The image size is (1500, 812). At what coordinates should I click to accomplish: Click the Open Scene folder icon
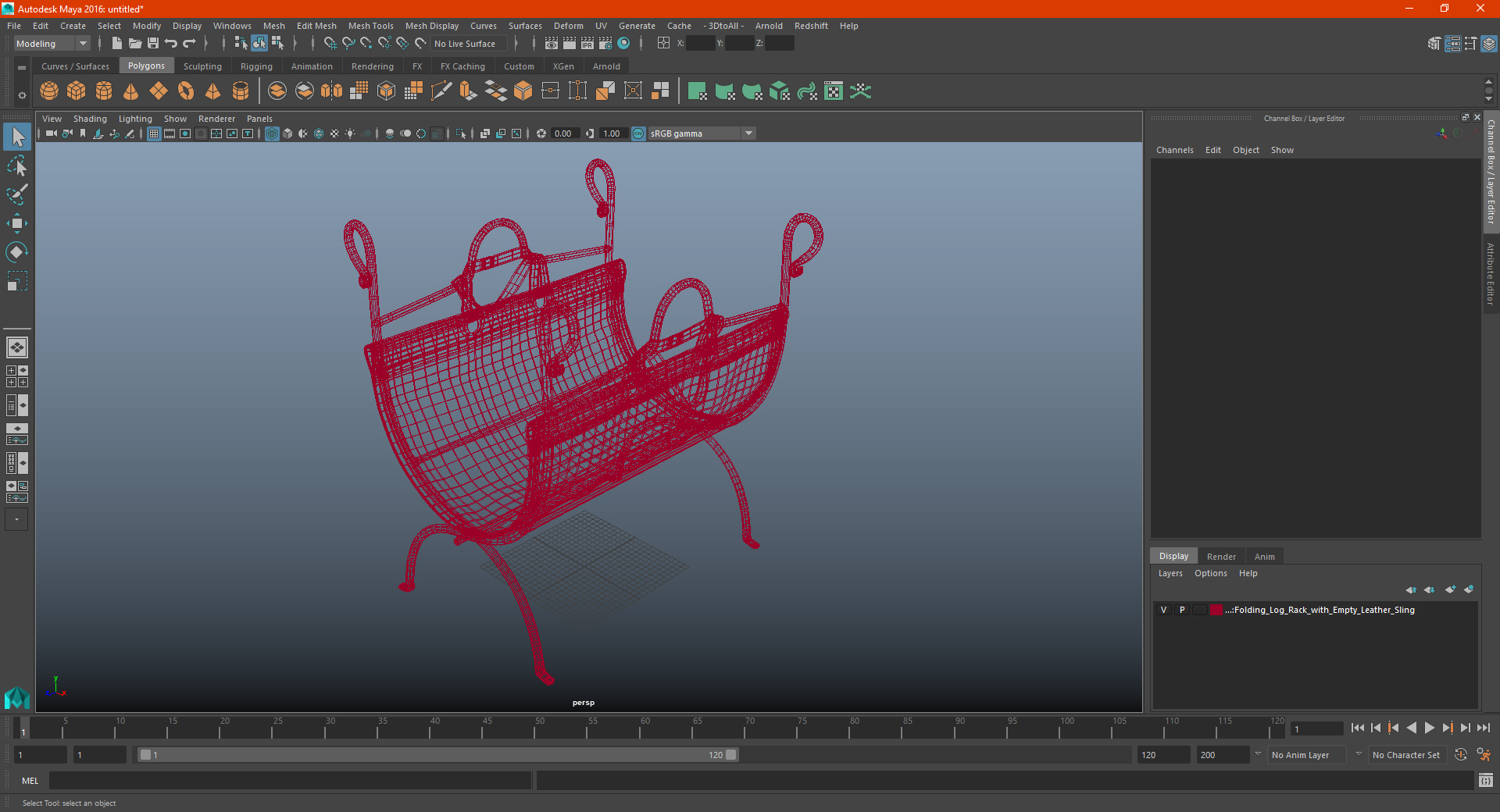(134, 44)
